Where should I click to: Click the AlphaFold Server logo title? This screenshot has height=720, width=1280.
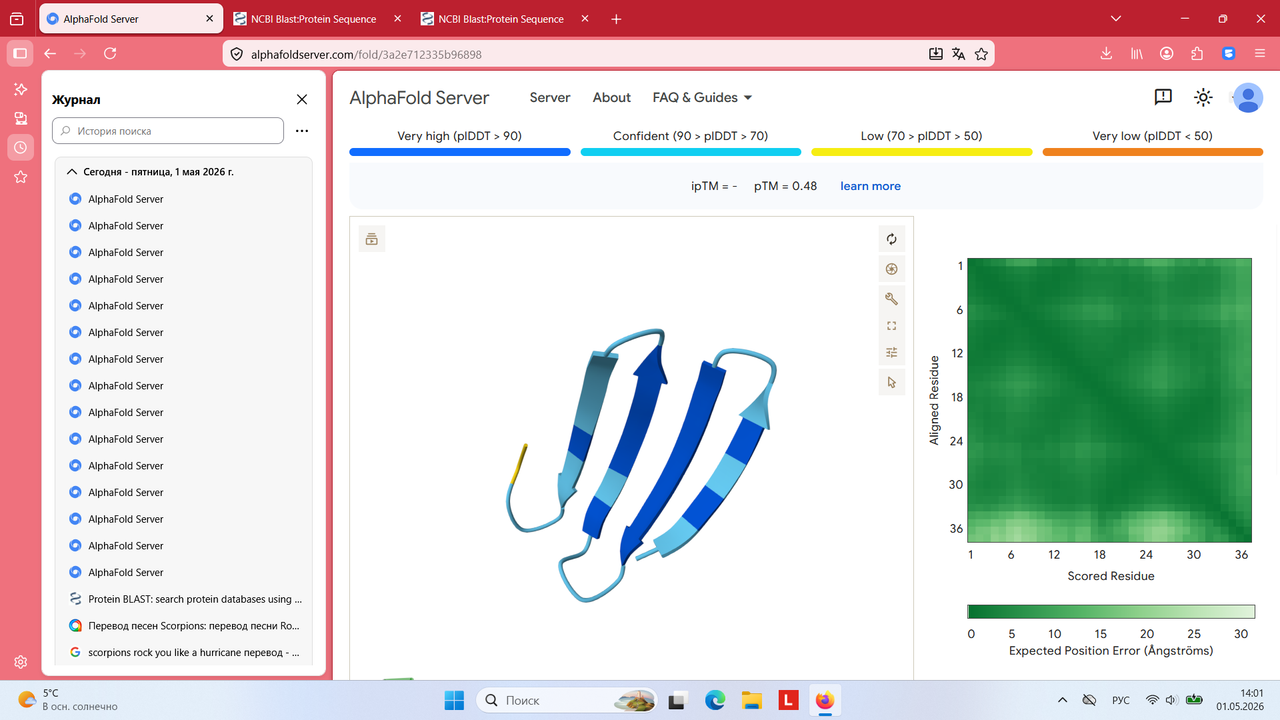[419, 98]
